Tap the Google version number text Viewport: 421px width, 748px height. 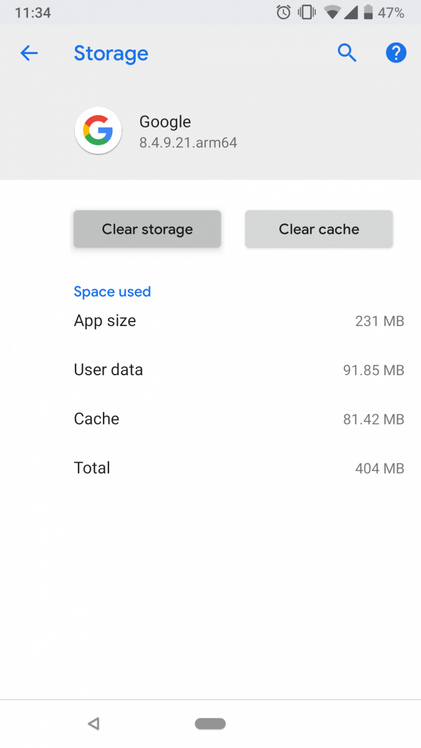pos(188,143)
